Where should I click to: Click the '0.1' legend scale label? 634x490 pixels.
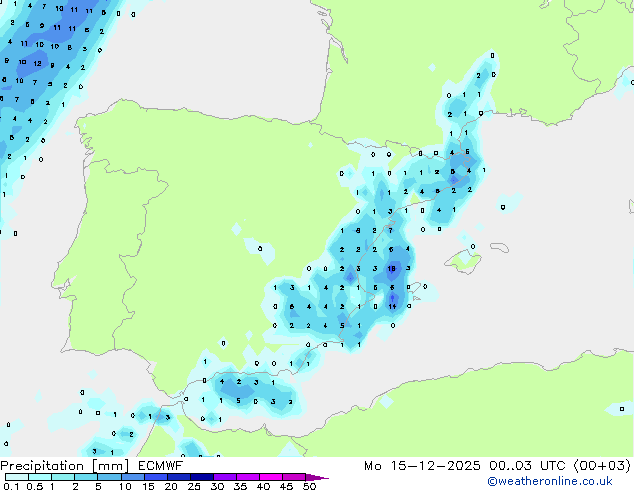click(11, 486)
